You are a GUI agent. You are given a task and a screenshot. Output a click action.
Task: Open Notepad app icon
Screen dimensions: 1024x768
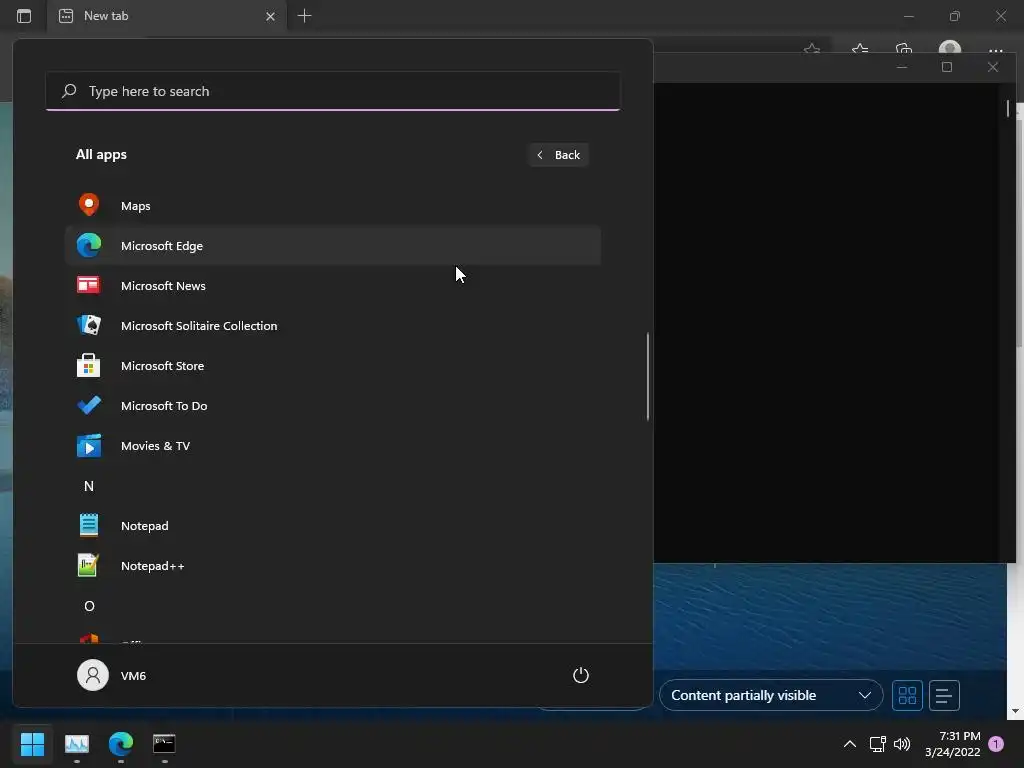click(89, 526)
